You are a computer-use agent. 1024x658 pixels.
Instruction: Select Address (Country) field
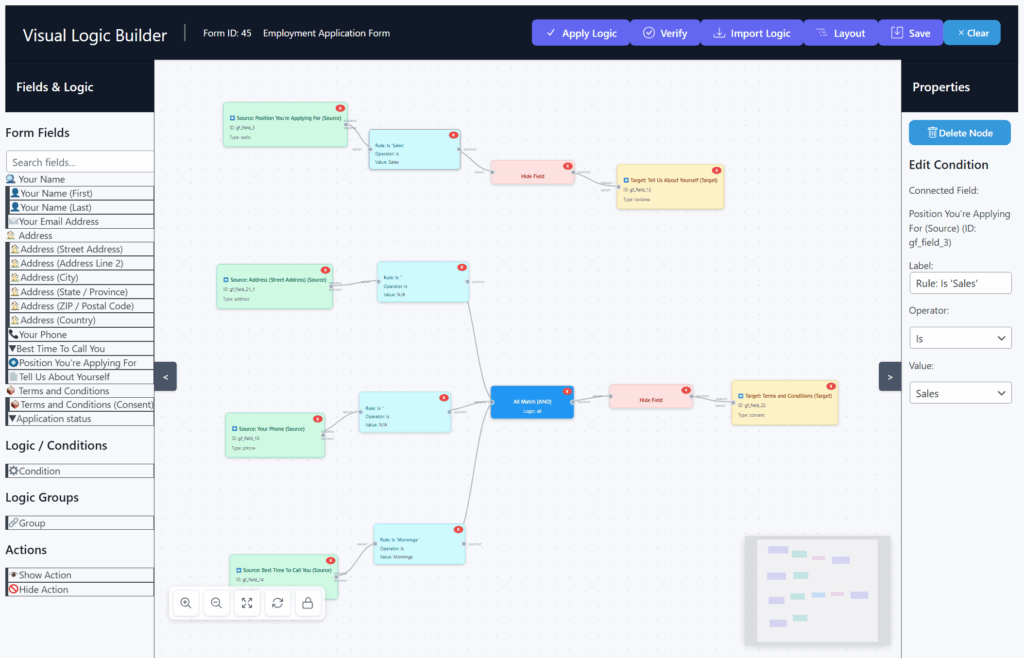80,320
